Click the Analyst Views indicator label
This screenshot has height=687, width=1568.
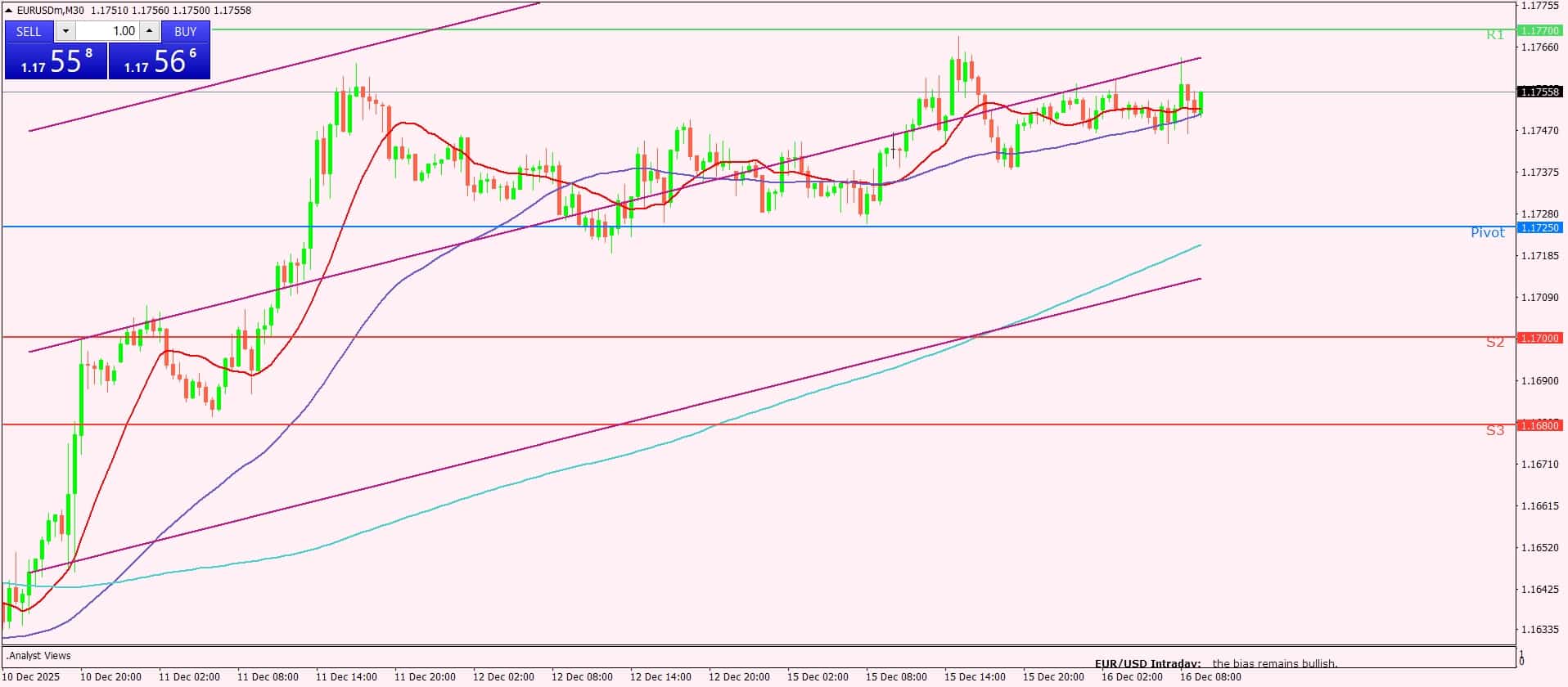click(x=39, y=656)
